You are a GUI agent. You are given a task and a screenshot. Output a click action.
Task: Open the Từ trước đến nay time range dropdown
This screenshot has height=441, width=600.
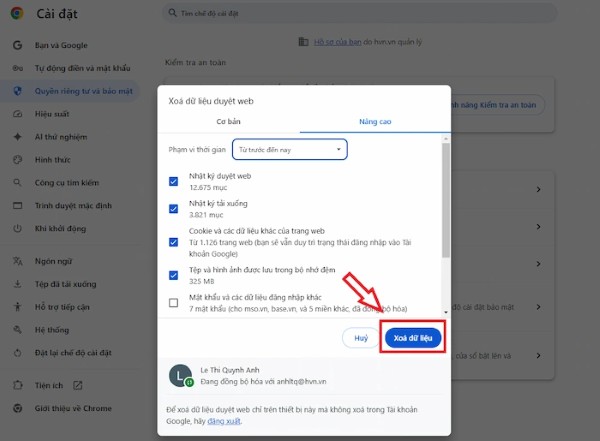[289, 149]
